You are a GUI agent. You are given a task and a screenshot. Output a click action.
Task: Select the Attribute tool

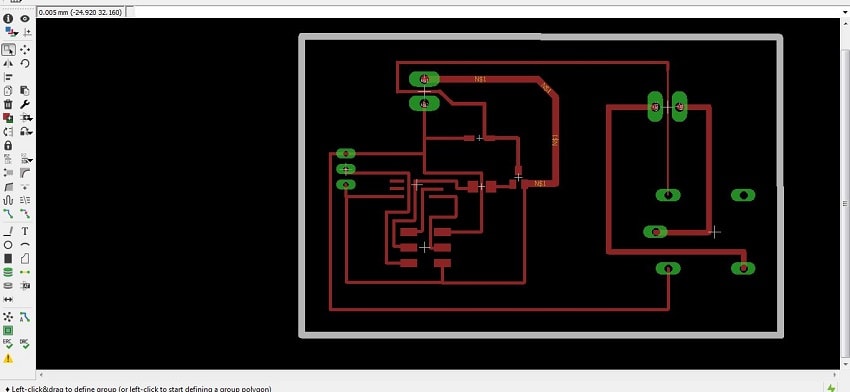(25, 286)
